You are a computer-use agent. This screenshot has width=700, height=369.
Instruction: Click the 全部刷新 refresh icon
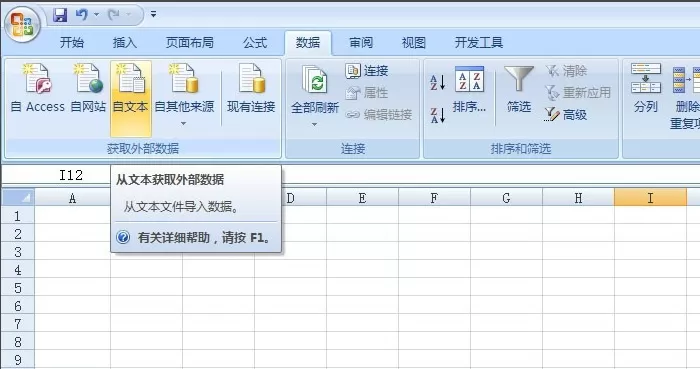[x=315, y=80]
